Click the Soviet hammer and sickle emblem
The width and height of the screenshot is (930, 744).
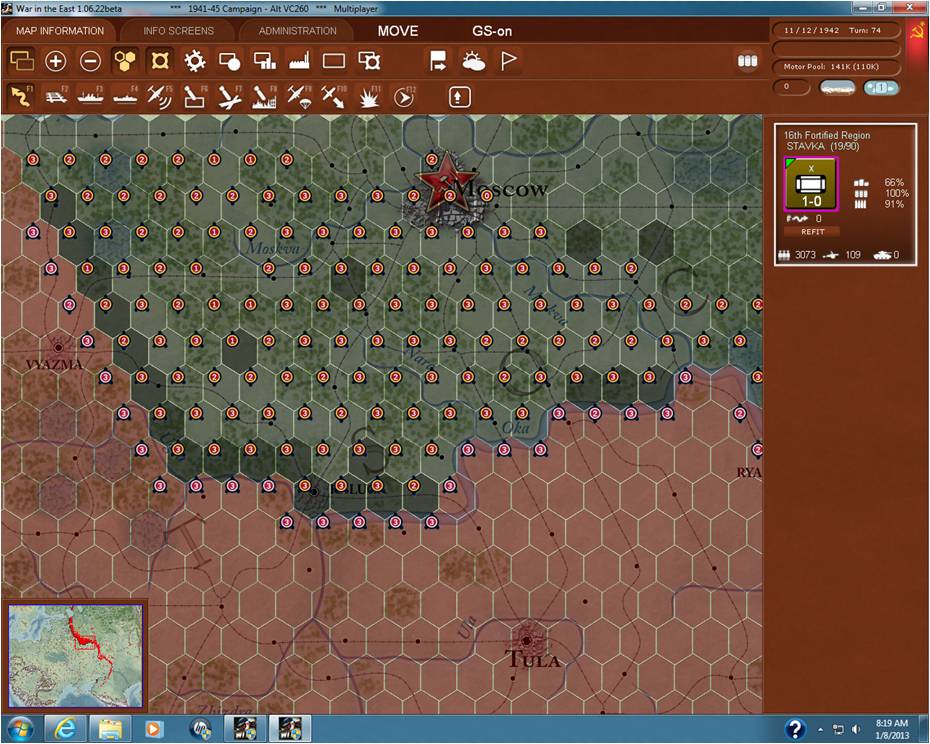click(x=918, y=31)
